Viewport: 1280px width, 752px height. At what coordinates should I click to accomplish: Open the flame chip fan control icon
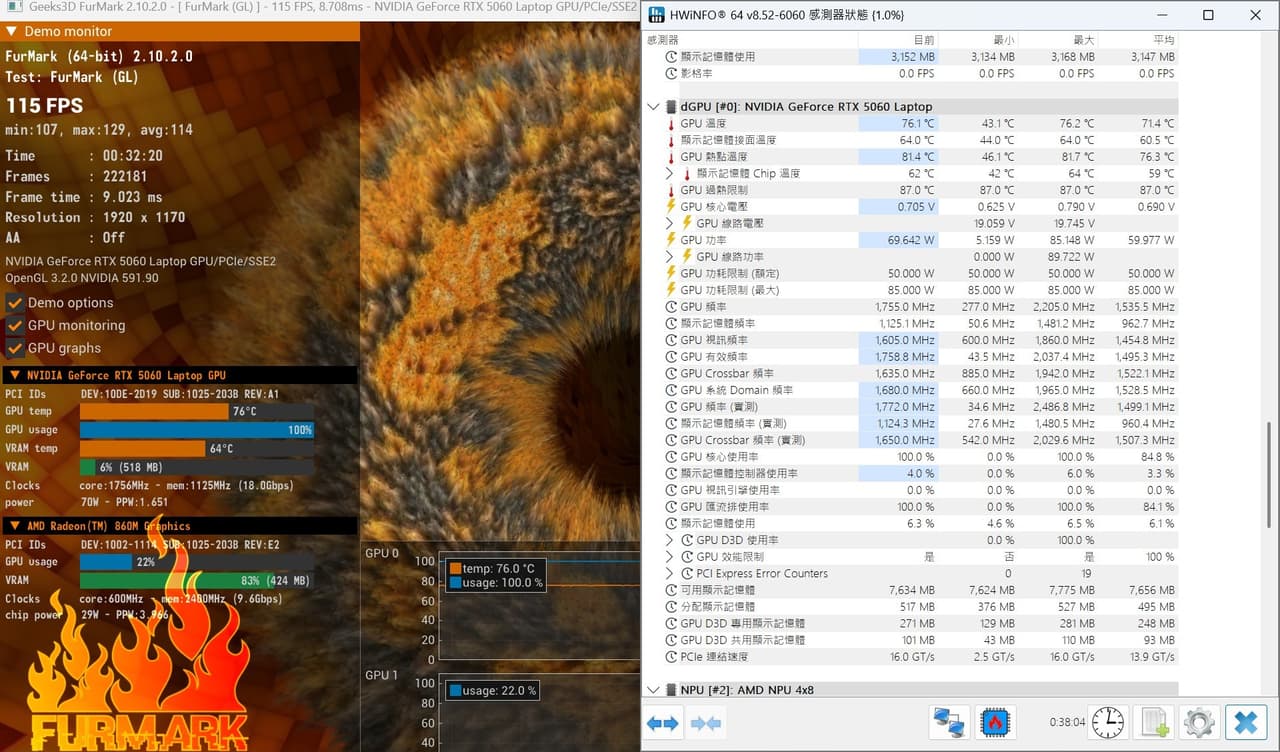[x=996, y=722]
